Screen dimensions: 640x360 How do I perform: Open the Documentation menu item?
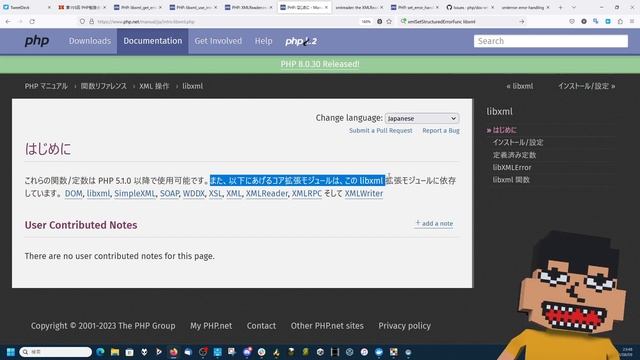click(153, 41)
